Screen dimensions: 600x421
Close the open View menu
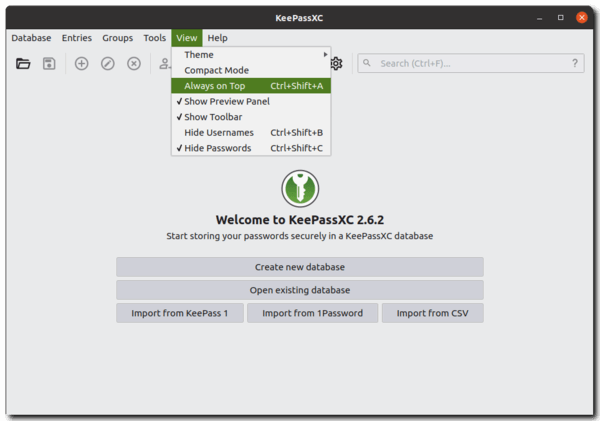pyautogui.click(x=187, y=38)
